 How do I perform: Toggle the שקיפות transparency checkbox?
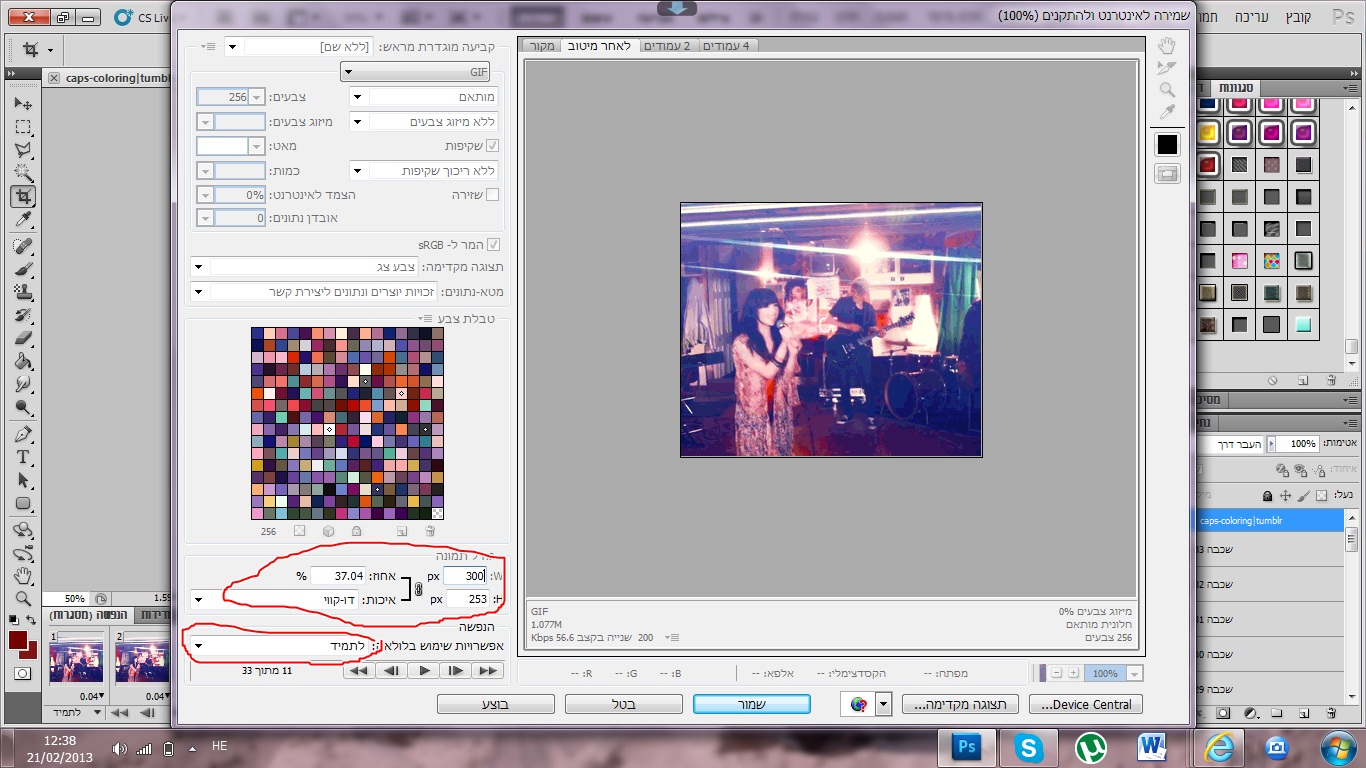pos(492,146)
